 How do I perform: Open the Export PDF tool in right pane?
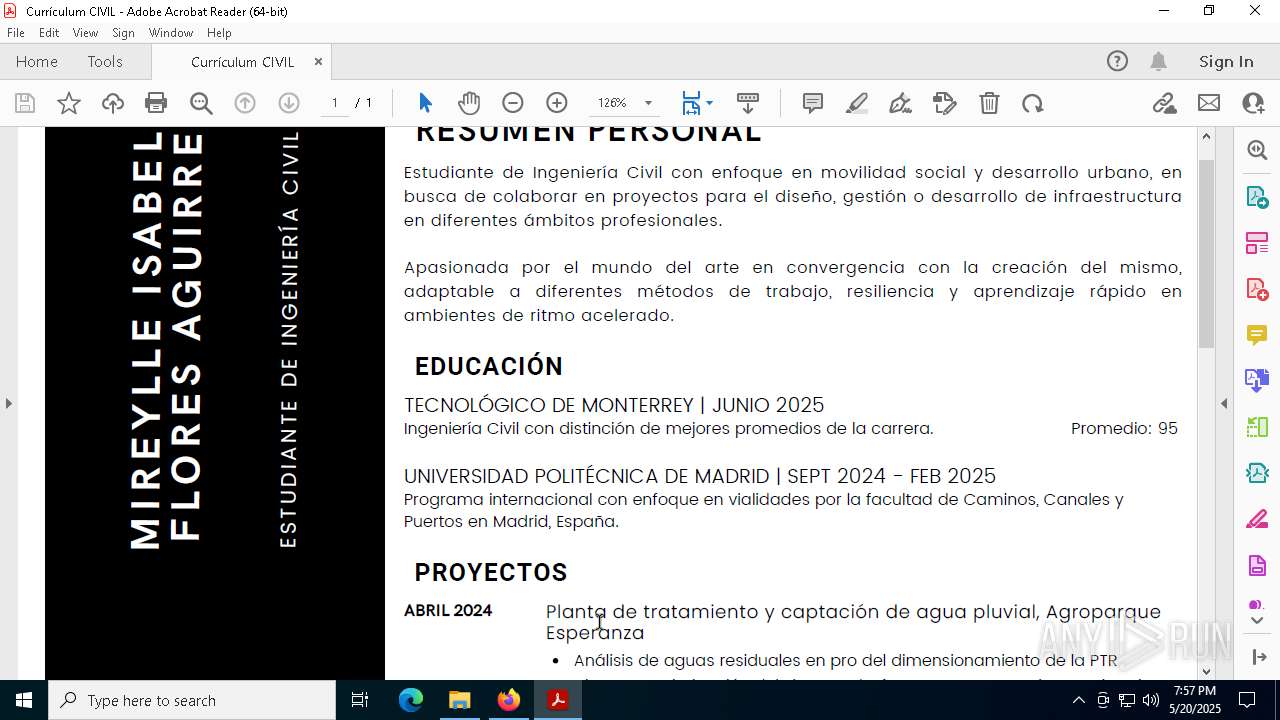1257,196
